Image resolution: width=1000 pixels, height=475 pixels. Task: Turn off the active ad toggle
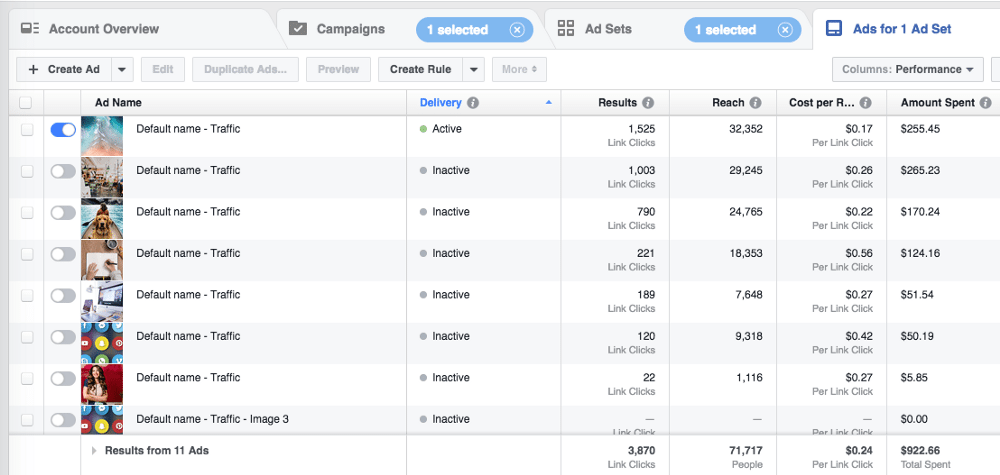tap(63, 130)
